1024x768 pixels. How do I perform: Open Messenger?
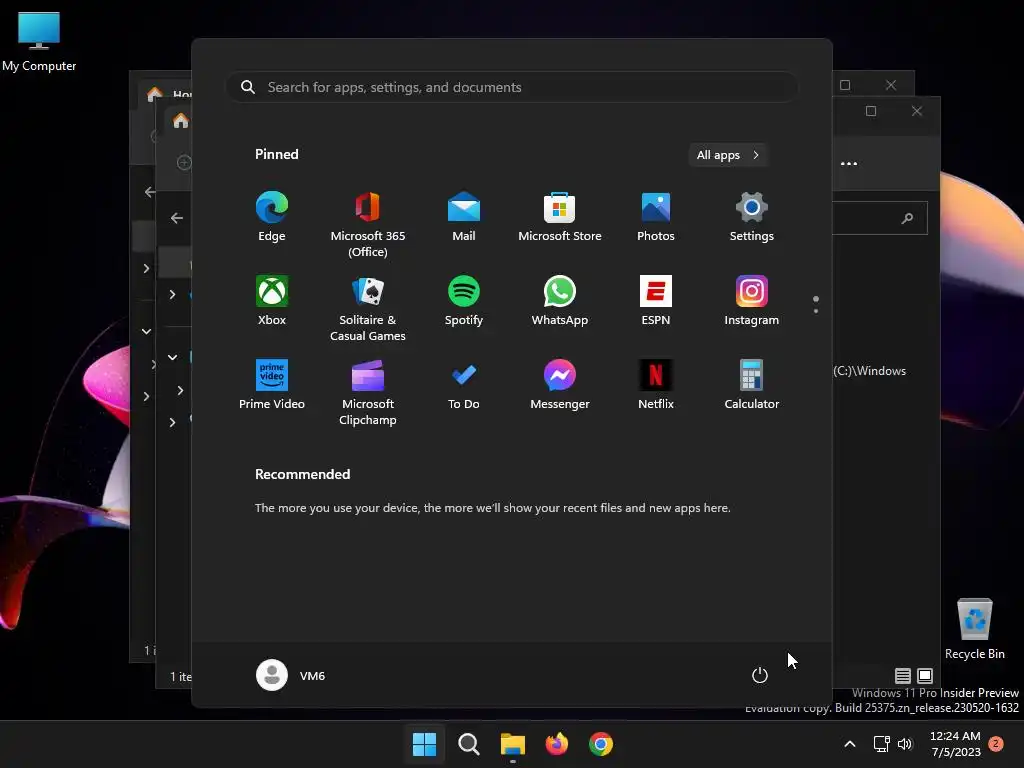[560, 385]
